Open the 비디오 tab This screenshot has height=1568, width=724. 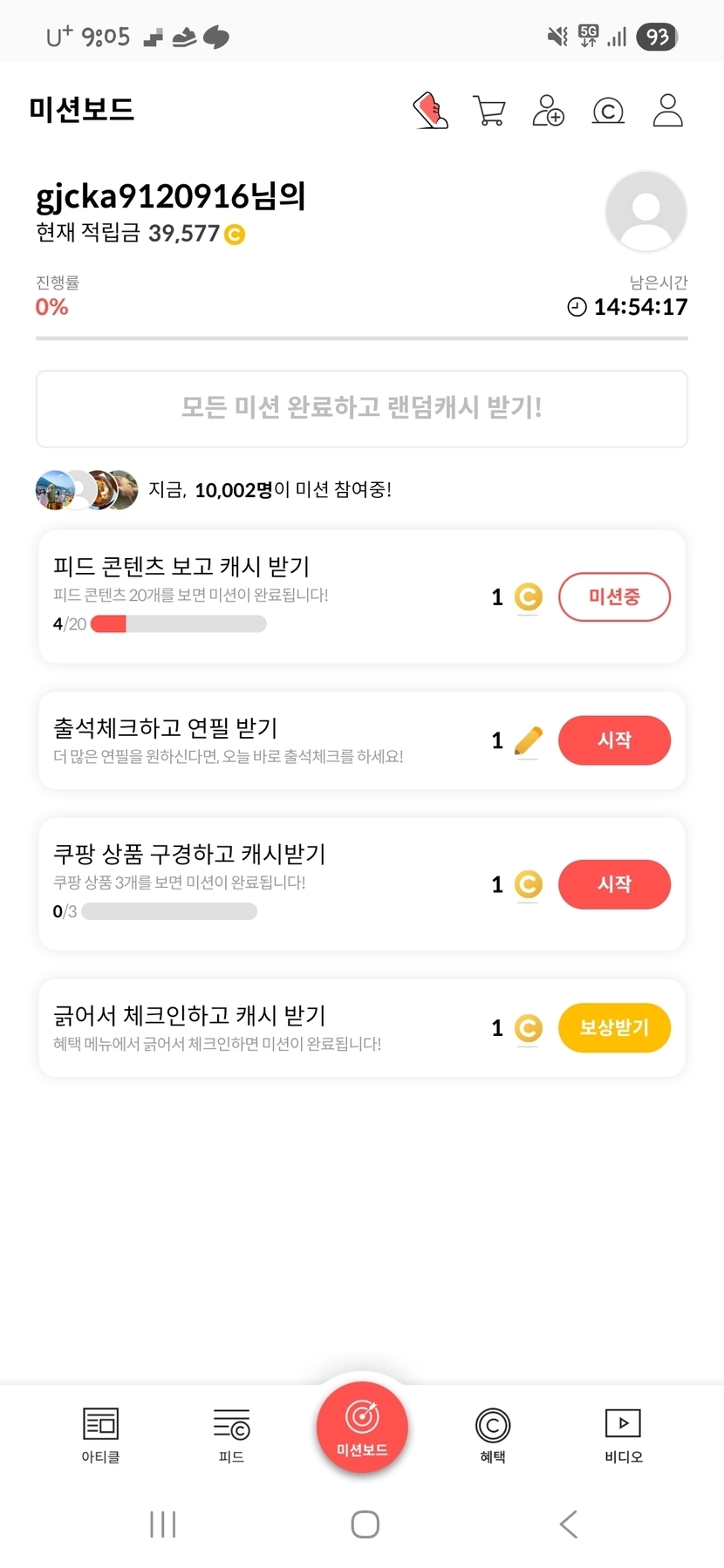[623, 1435]
